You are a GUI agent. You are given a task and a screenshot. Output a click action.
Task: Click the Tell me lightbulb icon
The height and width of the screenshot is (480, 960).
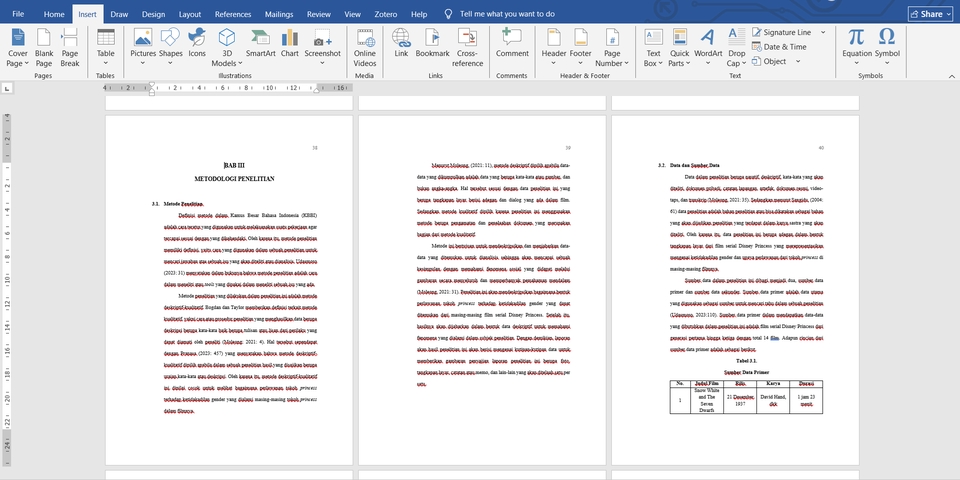click(x=449, y=13)
